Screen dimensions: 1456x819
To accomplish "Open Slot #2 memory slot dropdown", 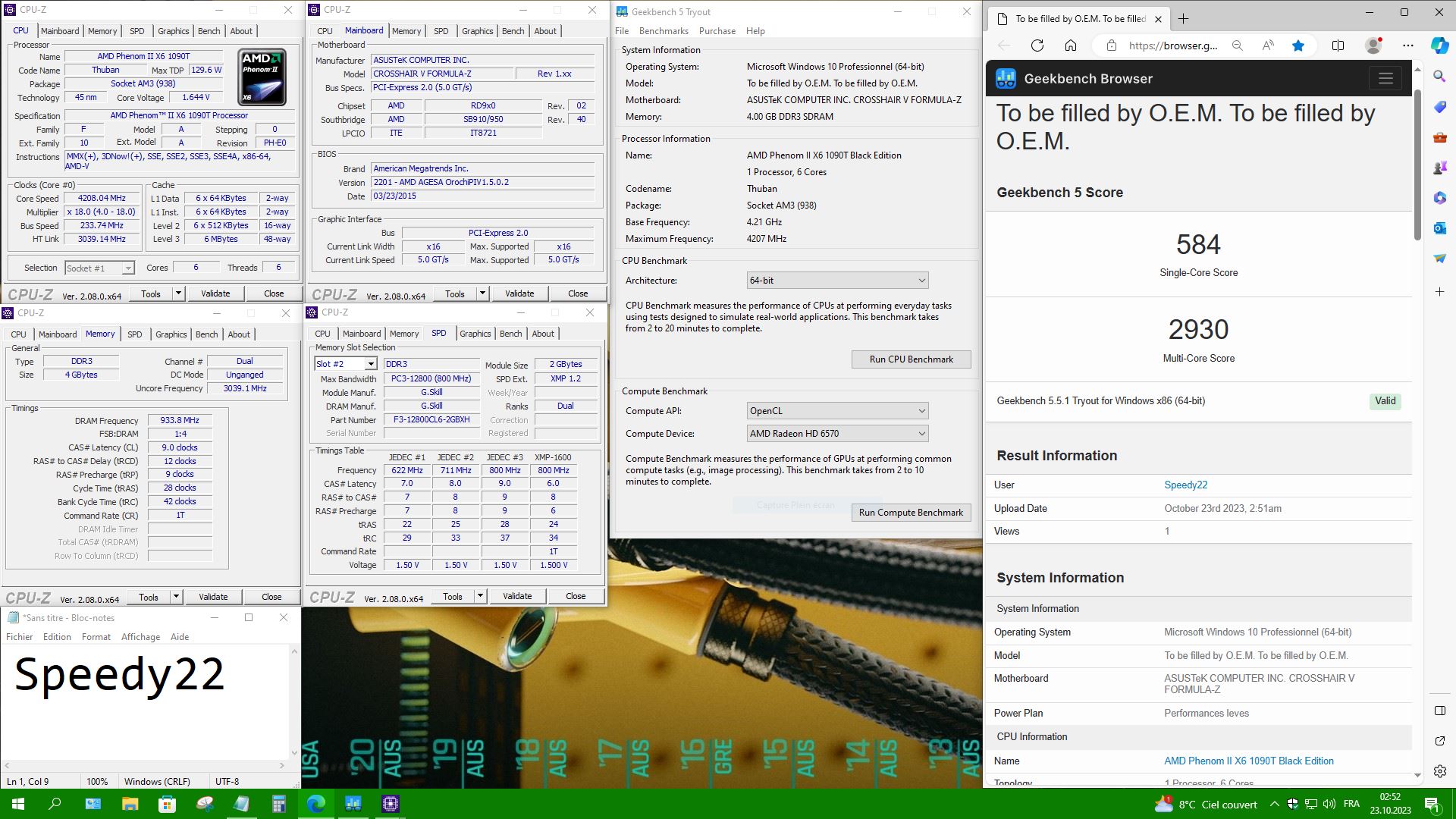I will [x=345, y=364].
